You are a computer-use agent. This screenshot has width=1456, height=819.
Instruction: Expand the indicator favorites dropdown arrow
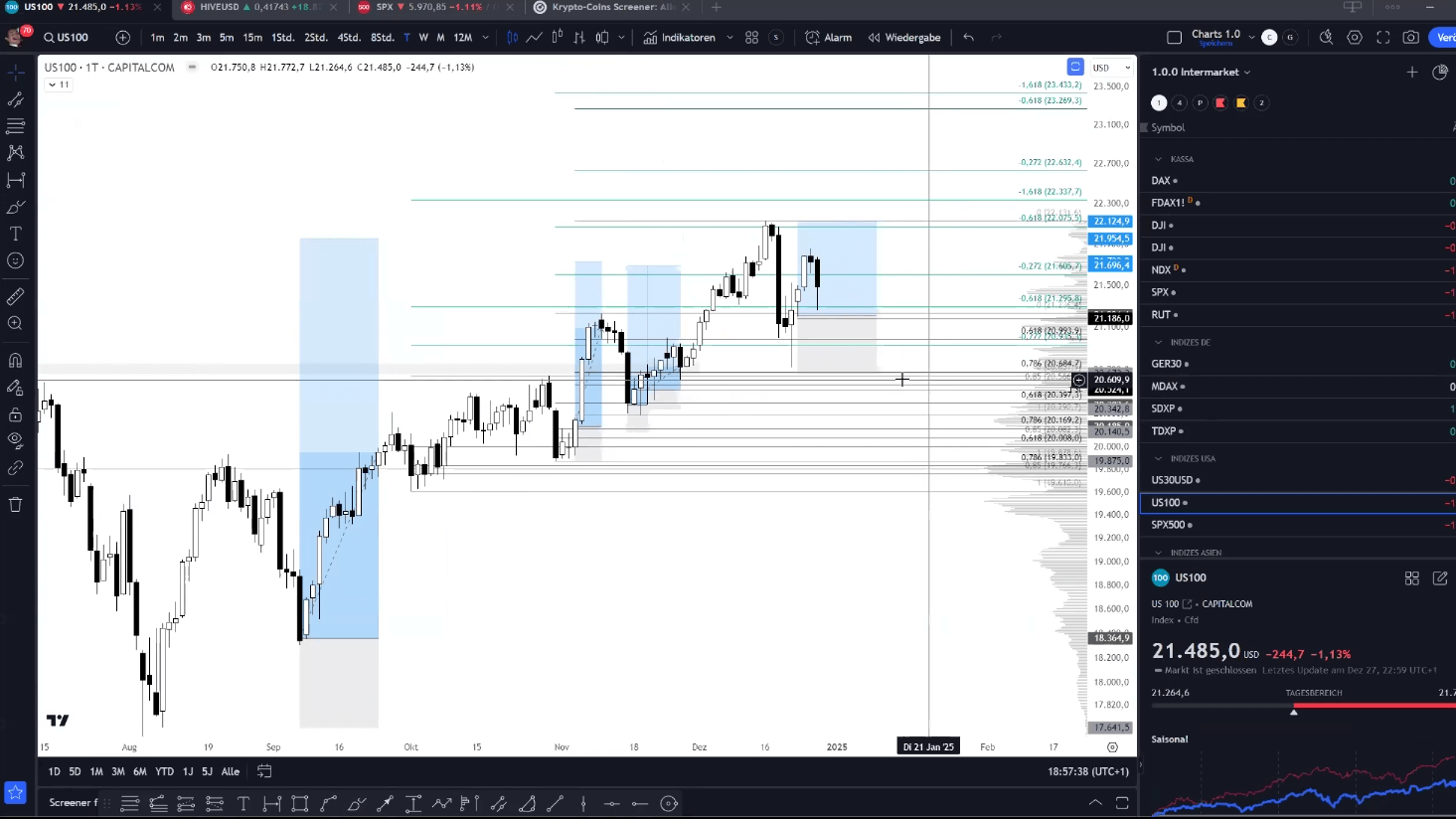tap(729, 38)
